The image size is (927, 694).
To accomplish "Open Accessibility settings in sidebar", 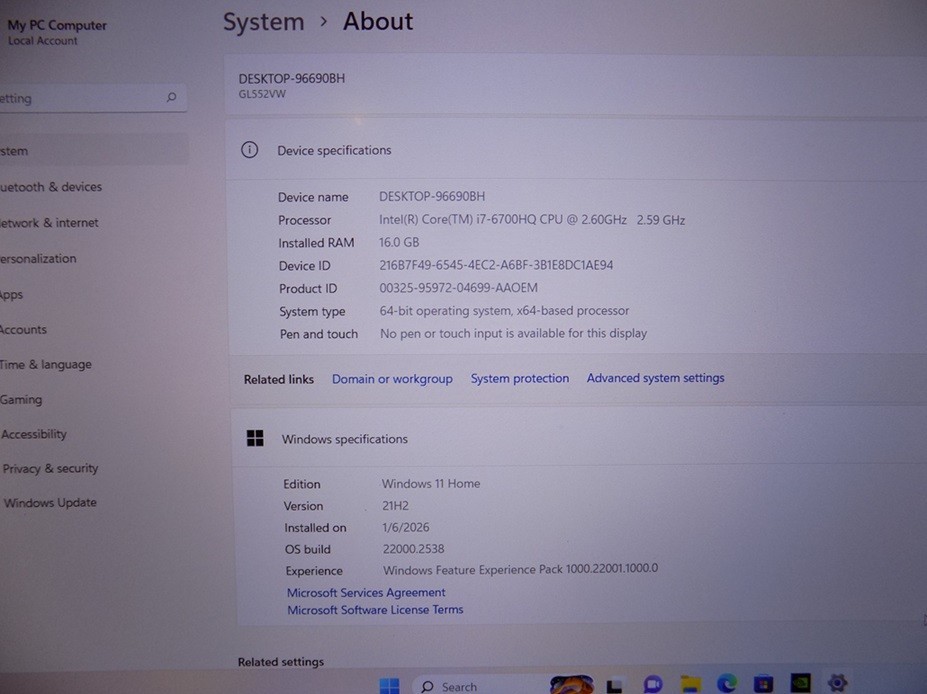I will pyautogui.click(x=34, y=434).
